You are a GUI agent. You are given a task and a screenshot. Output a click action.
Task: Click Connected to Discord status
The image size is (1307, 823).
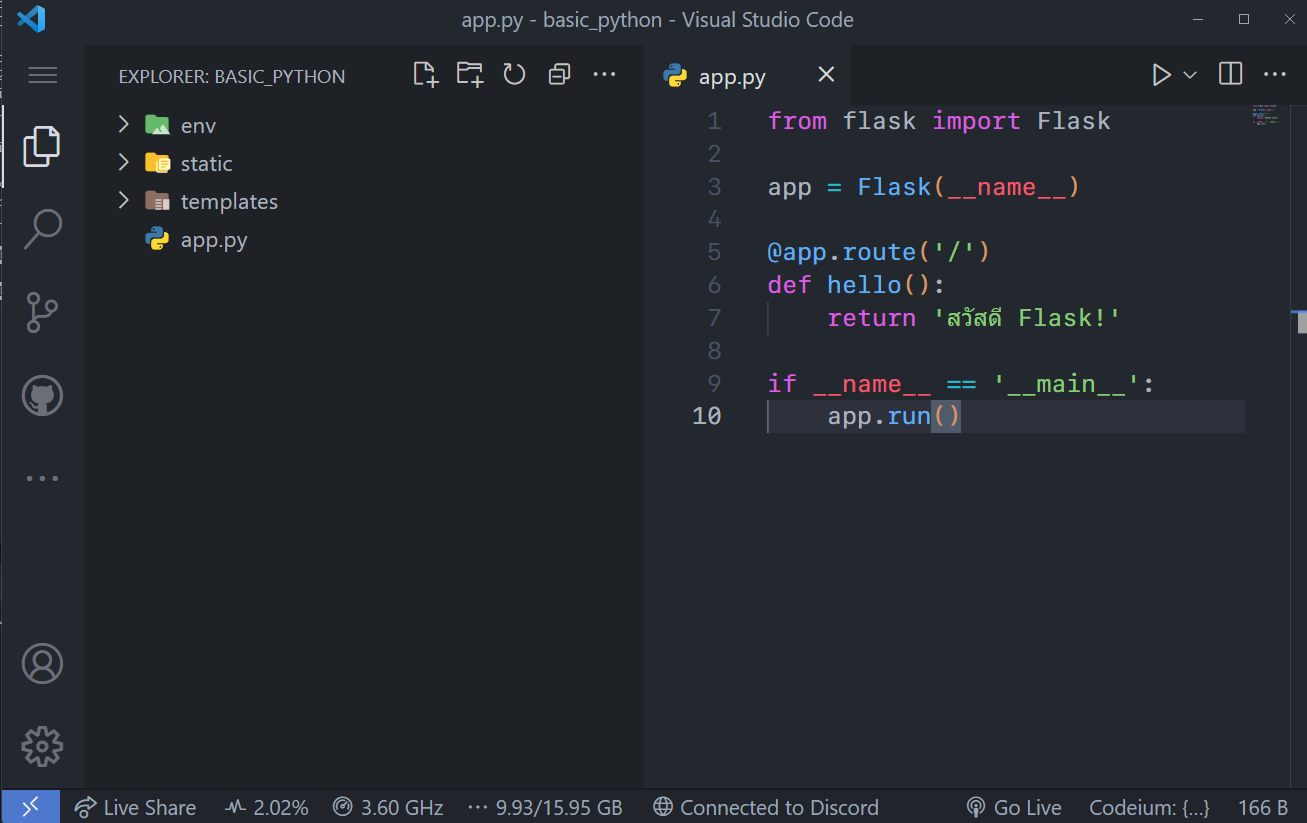click(766, 807)
